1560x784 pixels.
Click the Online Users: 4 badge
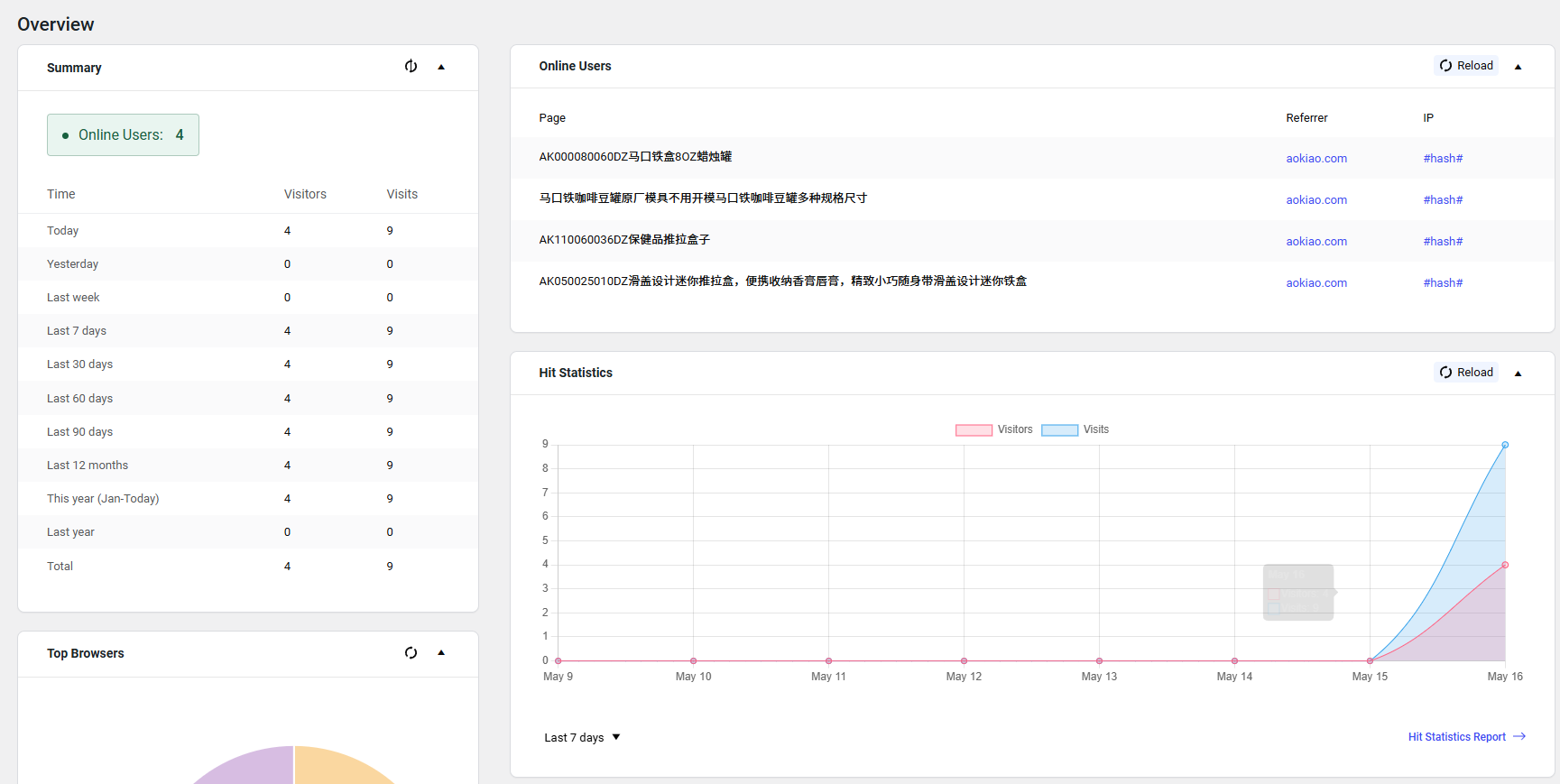[x=123, y=135]
